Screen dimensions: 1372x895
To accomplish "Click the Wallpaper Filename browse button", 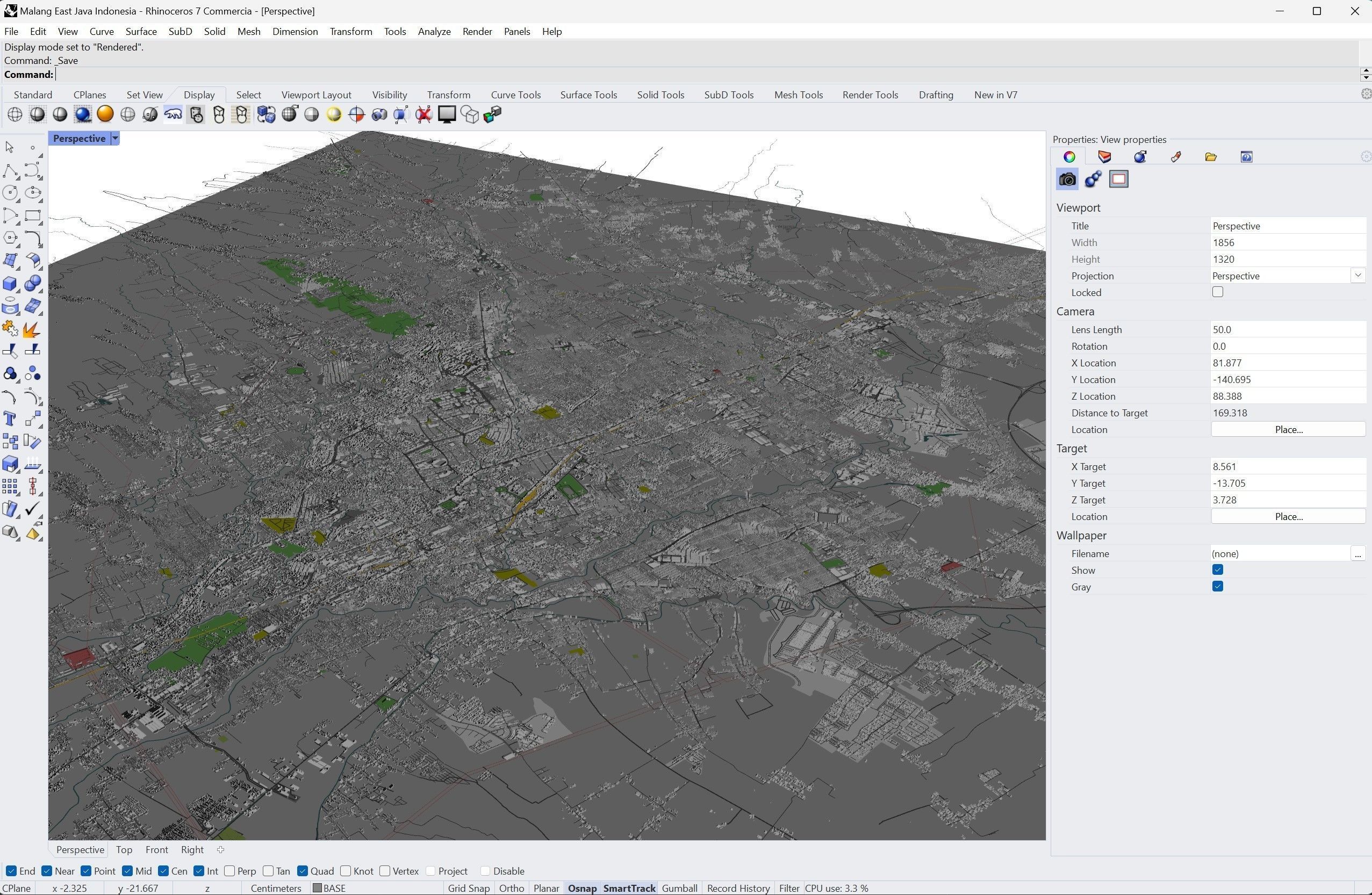I will (1357, 554).
